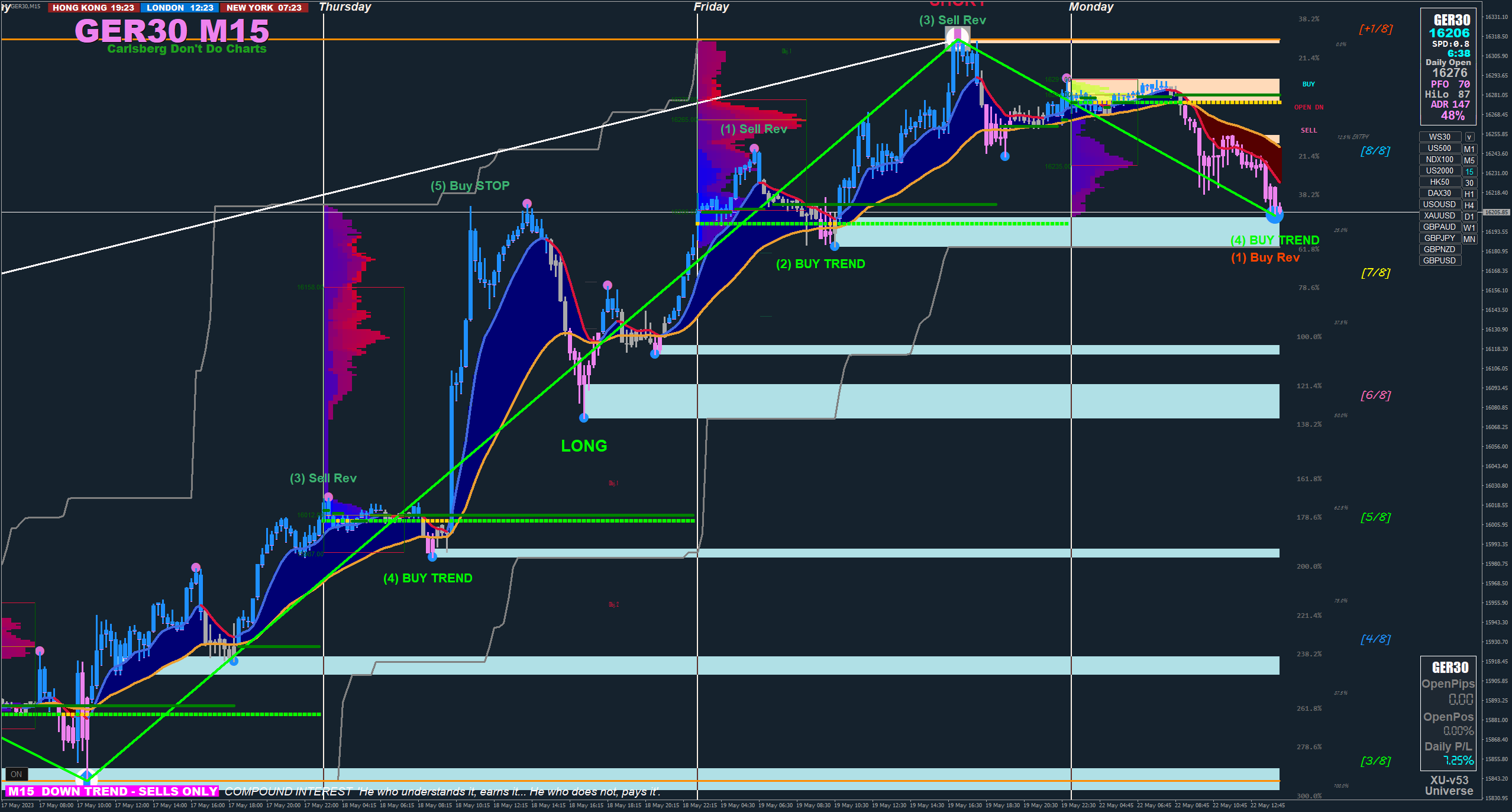1512x812 pixels.
Task: Switch chart to M1 timeframe
Action: (x=1469, y=149)
